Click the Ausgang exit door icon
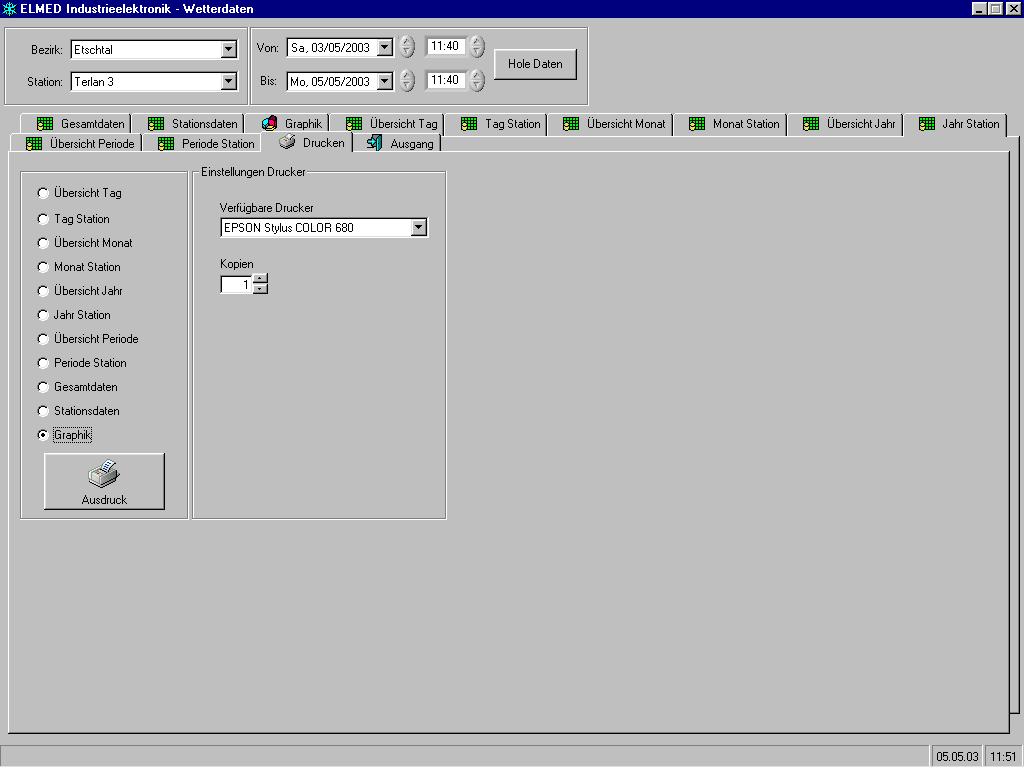Viewport: 1024px width, 768px height. click(374, 143)
